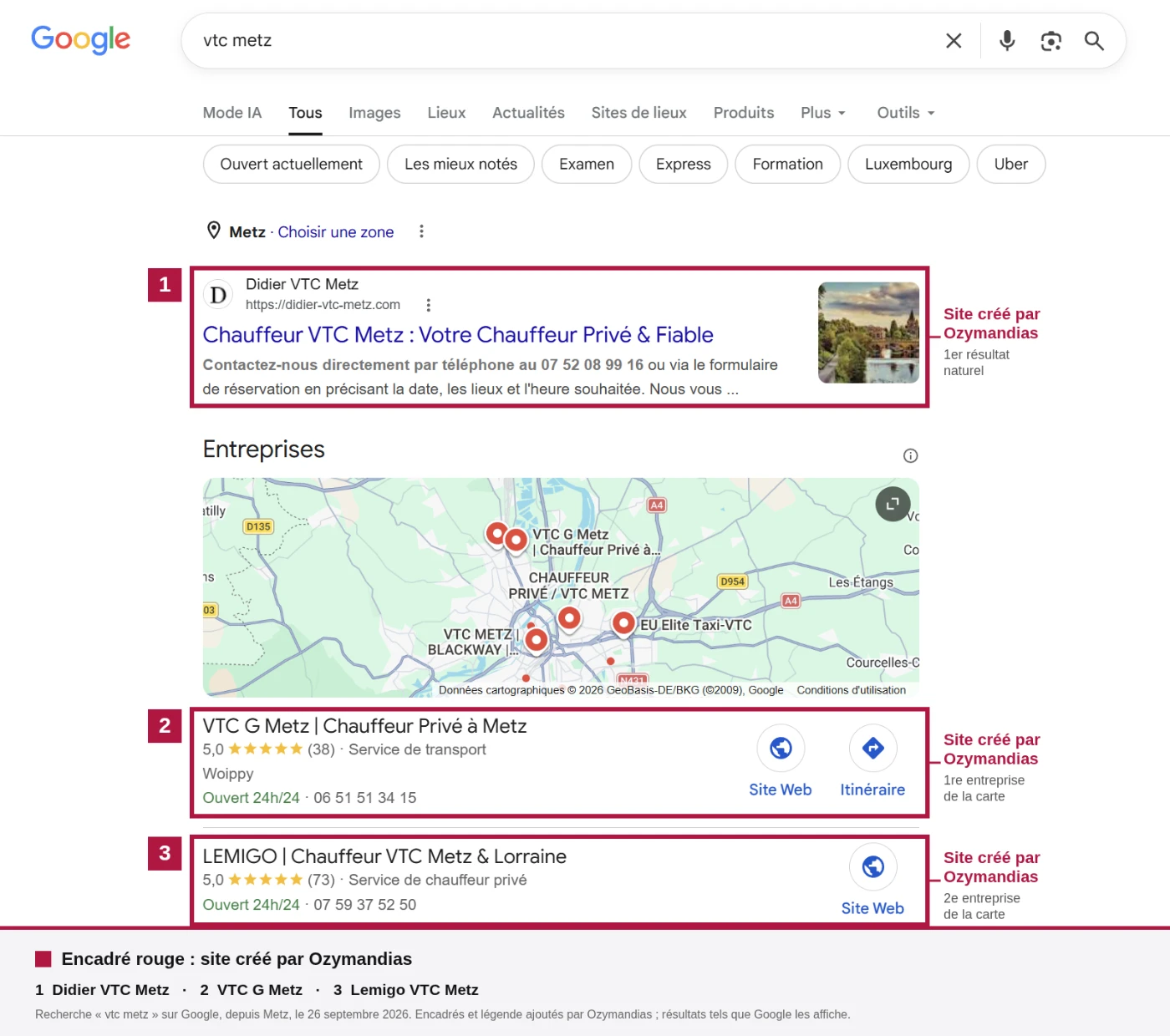The width and height of the screenshot is (1170, 1036).
Task: Open the Sites de lieux tab
Action: click(638, 113)
